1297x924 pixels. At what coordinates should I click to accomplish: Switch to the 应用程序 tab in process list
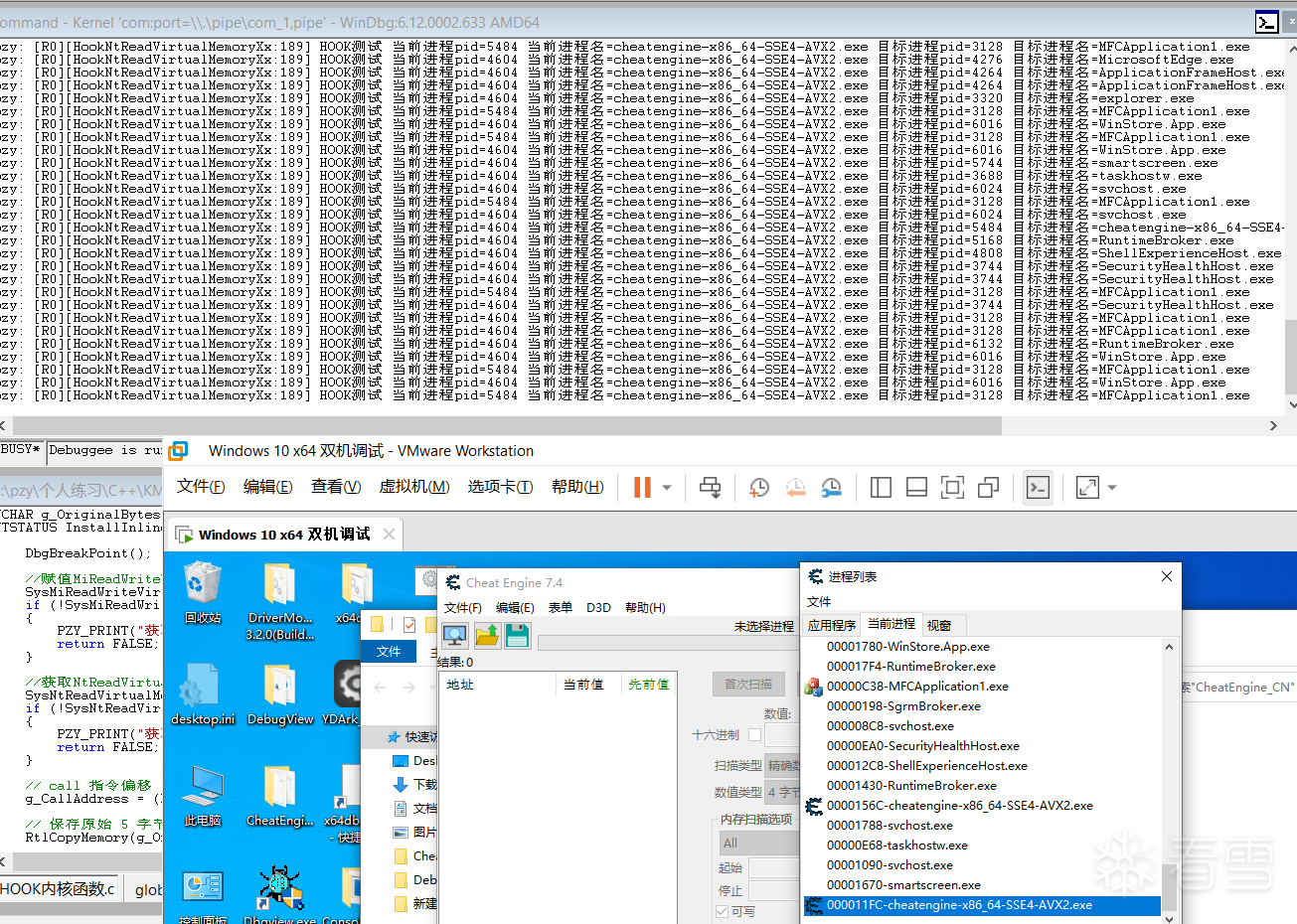point(832,625)
